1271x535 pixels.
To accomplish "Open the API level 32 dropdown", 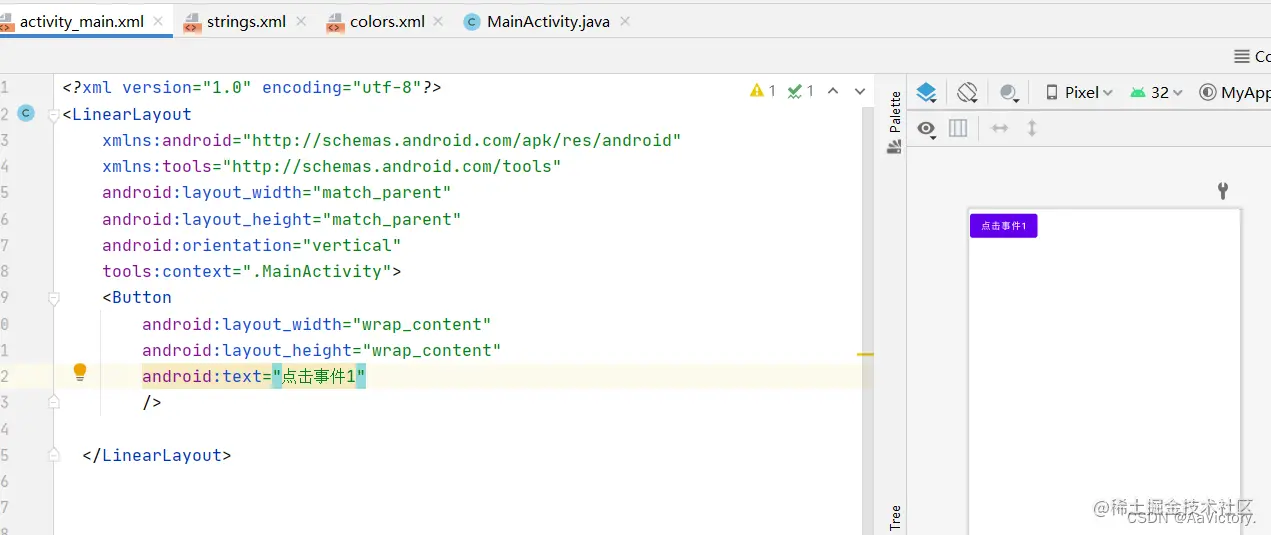I will coord(1156,92).
